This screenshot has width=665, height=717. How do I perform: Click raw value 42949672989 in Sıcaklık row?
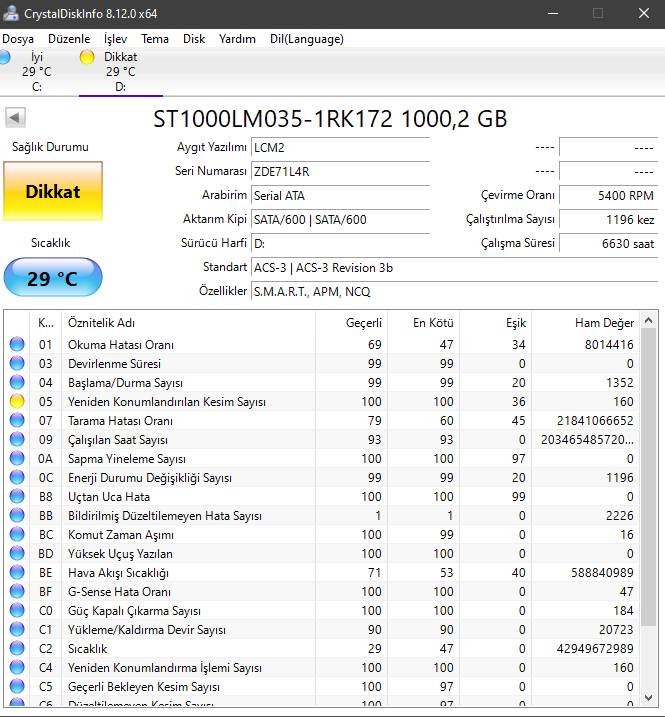coord(595,648)
